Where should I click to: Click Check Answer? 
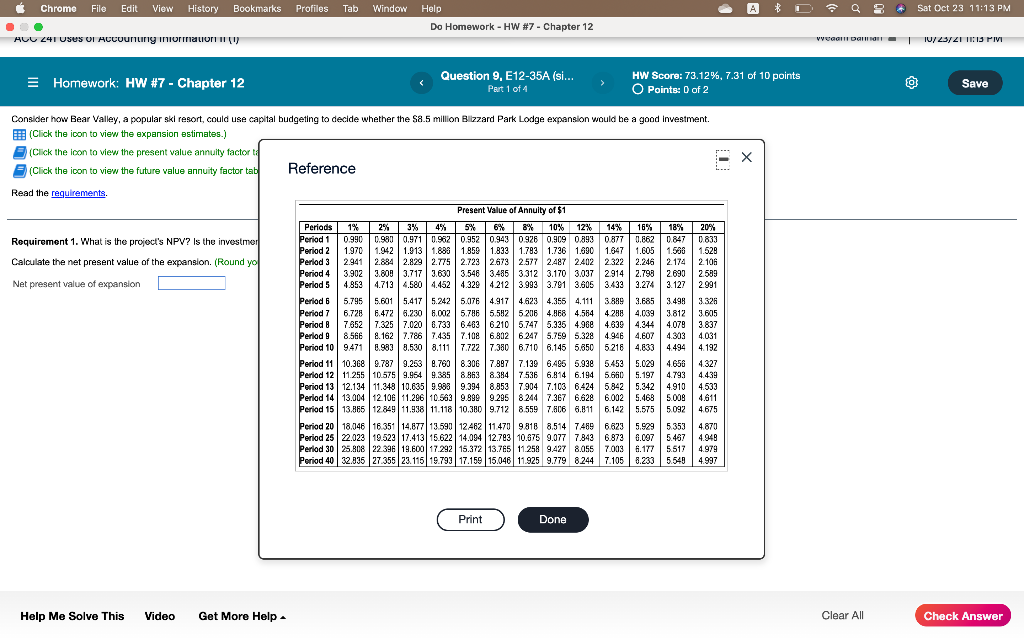[x=963, y=615]
